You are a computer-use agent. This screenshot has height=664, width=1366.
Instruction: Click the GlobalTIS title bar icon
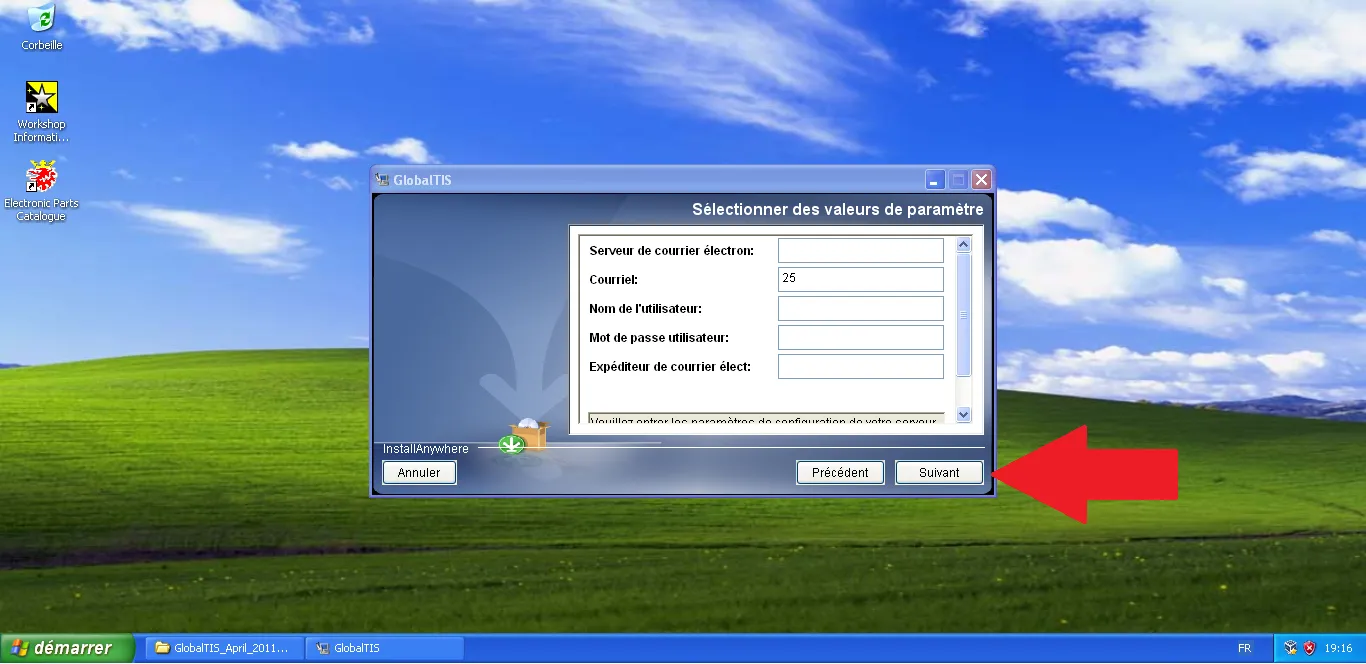[382, 179]
